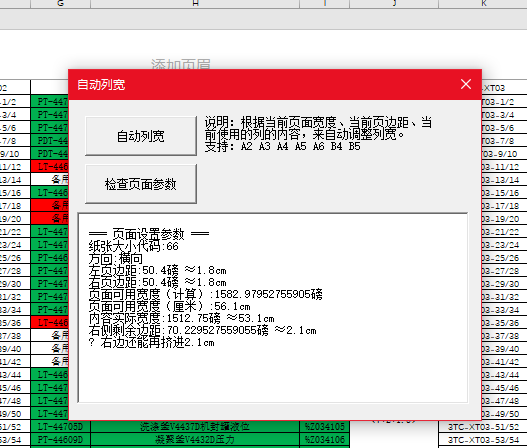Select column H header in the spreadsheet
Screen dimensions: 527x448
tap(195, 4)
